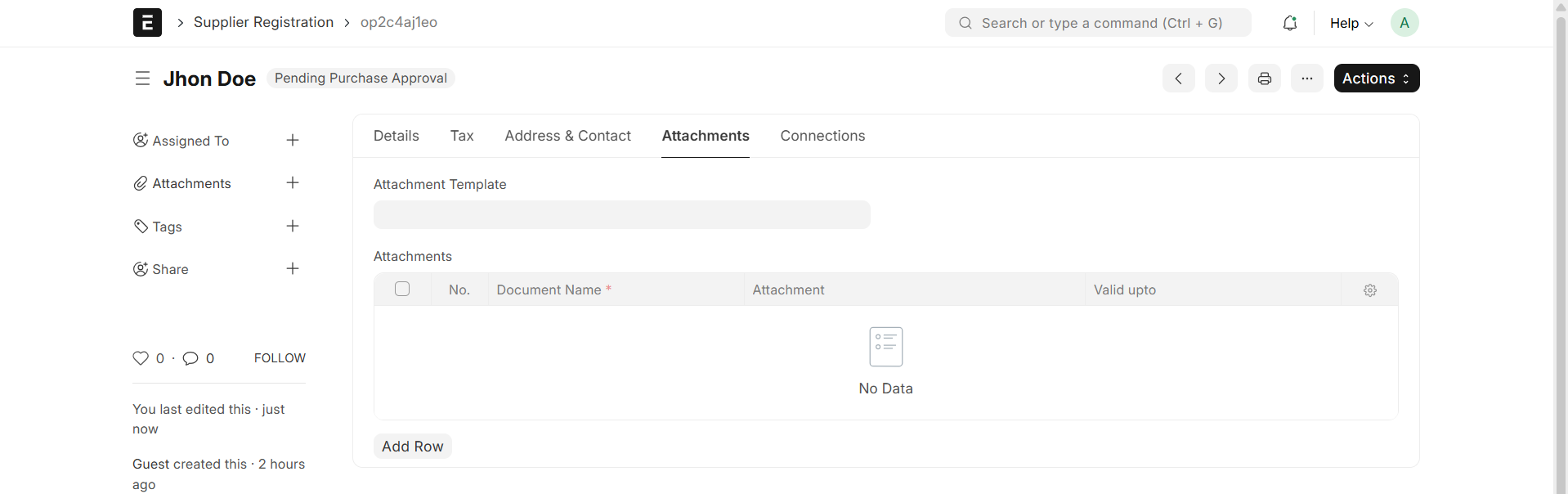Click the Document Name column header
Screen dimensions: 1568x494
click(x=554, y=290)
